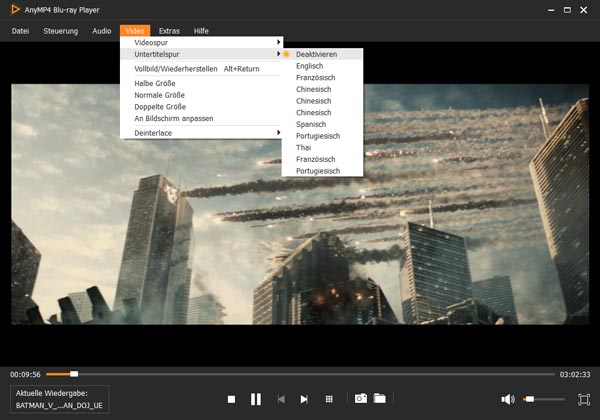Screen dimensions: 600x420
Task: Open the Audio menu
Action: (102, 31)
